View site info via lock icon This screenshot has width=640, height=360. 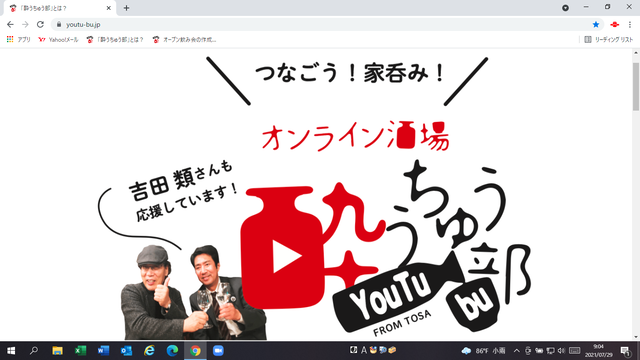point(59,24)
